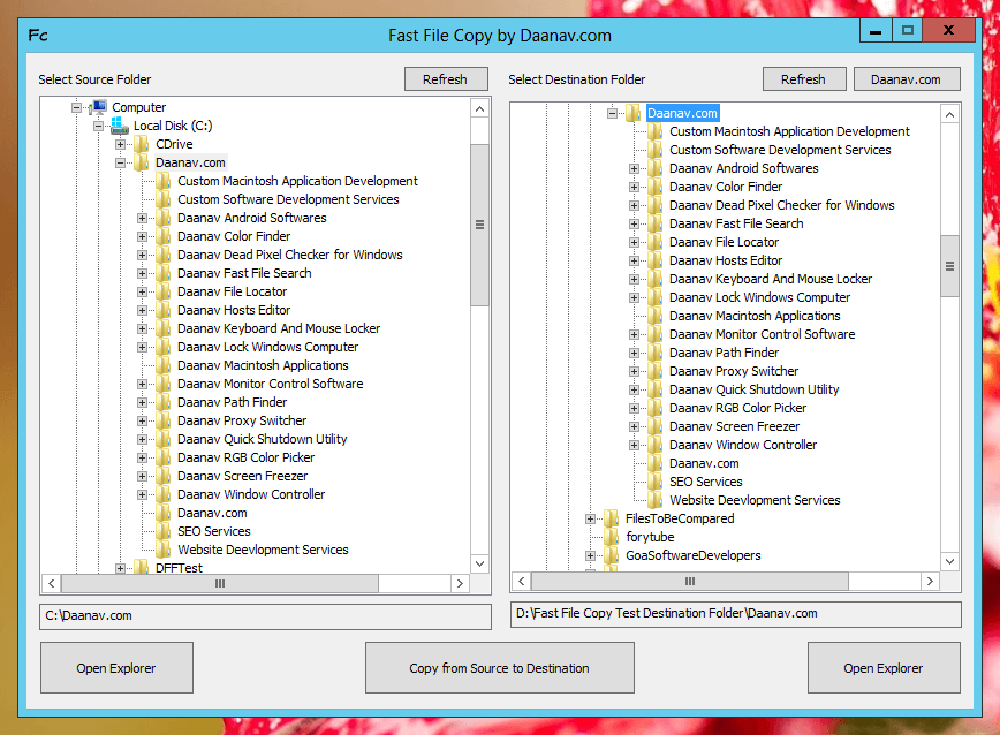Click the folder icon beside destination Daanav Quick Shutdown Utility

point(655,390)
